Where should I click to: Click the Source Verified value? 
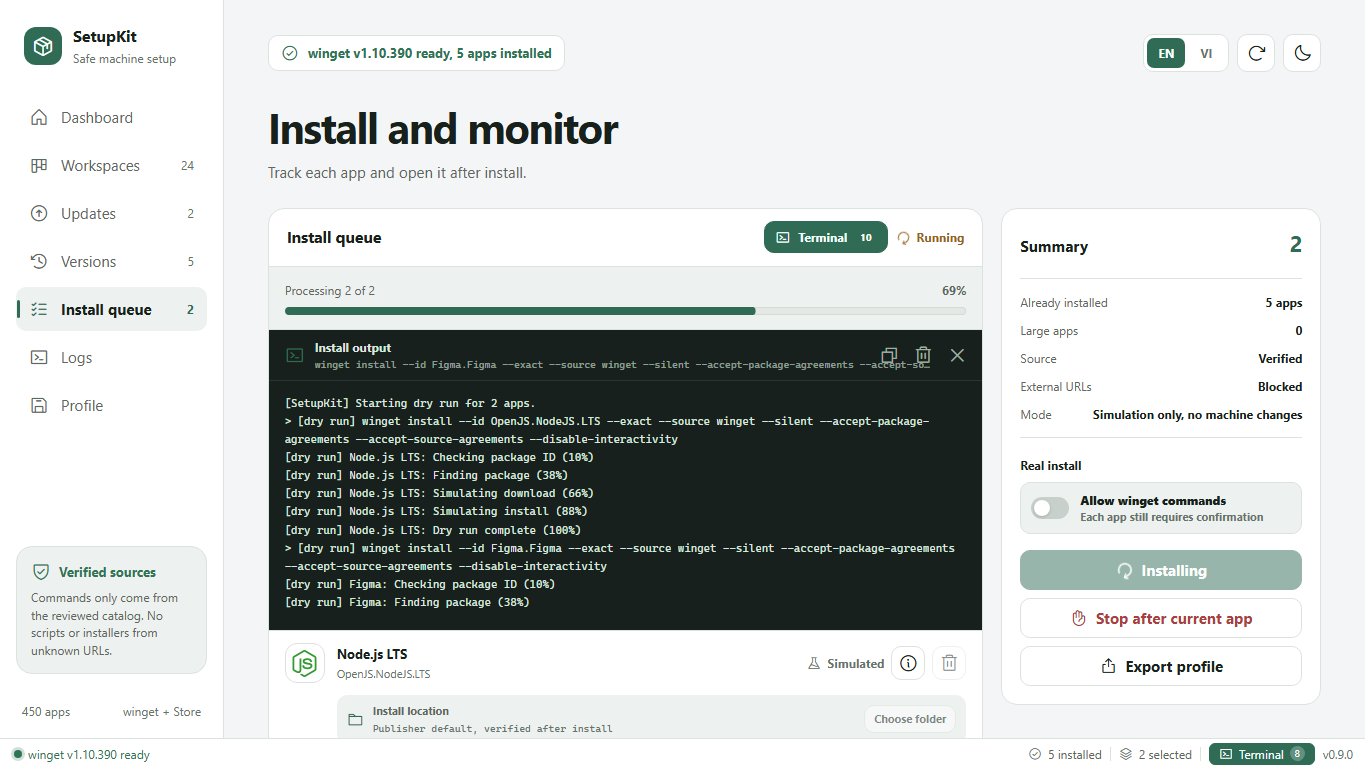click(1280, 359)
